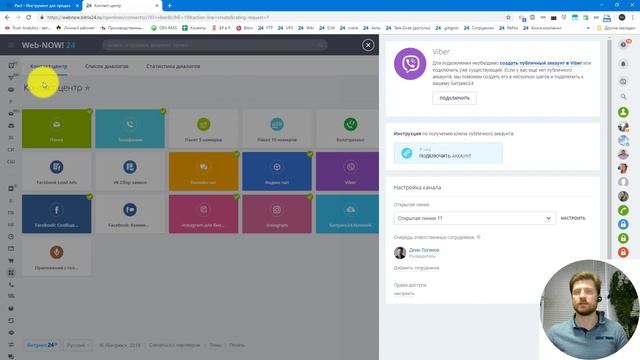The width and height of the screenshot is (640, 360).
Task: Open the 10-number package tile
Action: [277, 129]
